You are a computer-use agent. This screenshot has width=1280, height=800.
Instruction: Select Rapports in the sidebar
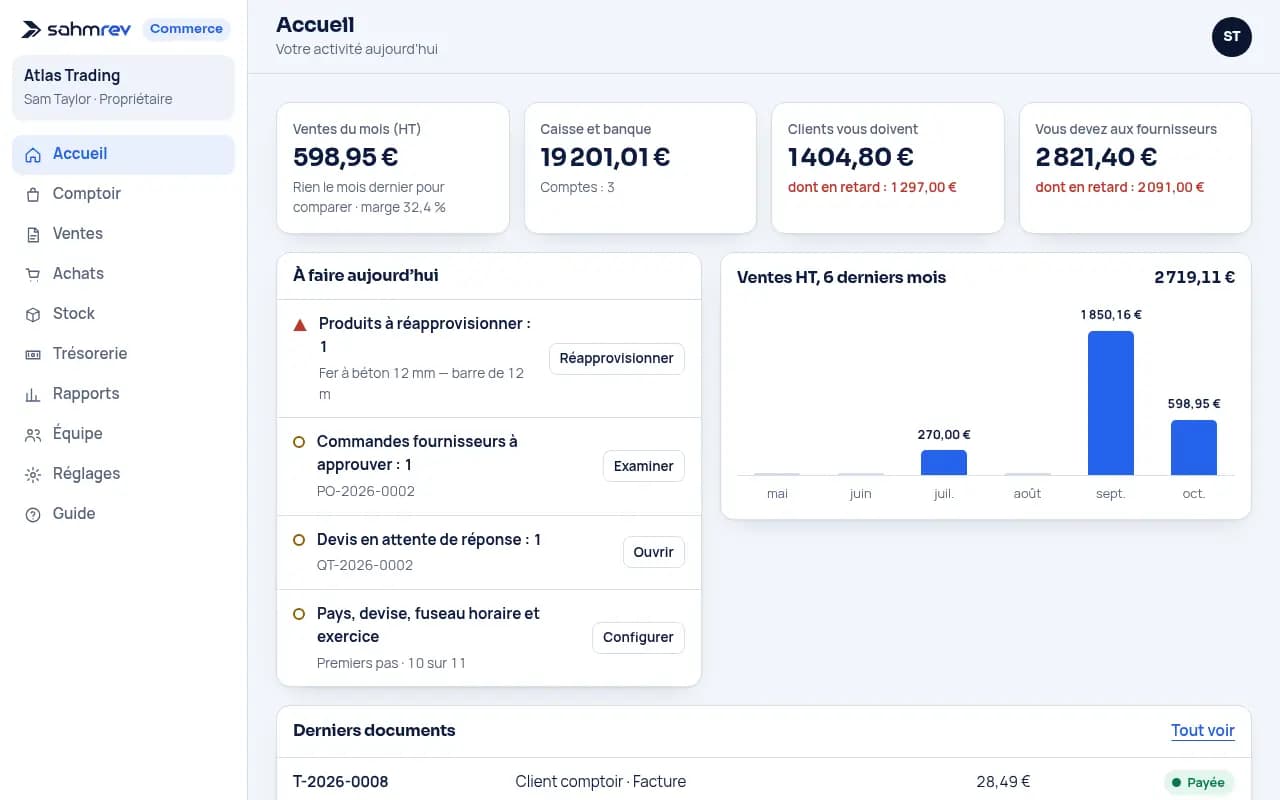click(124, 394)
